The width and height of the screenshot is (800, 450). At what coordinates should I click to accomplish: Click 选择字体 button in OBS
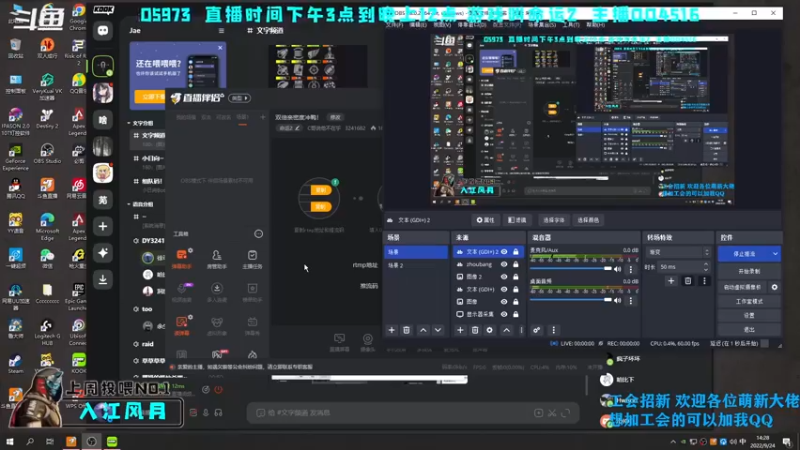pos(554,220)
